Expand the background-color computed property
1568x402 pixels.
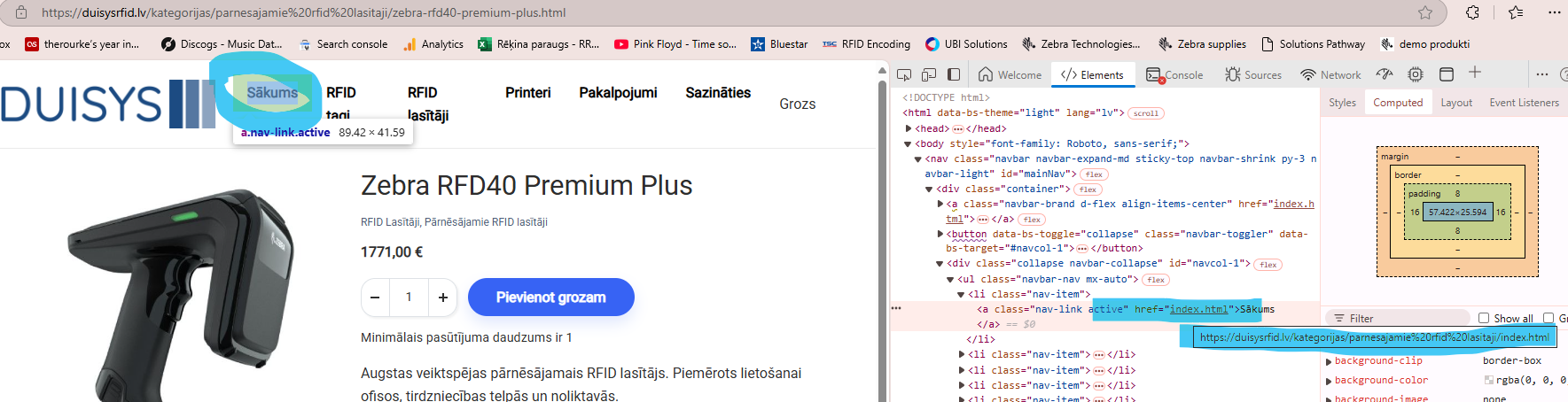(1329, 381)
